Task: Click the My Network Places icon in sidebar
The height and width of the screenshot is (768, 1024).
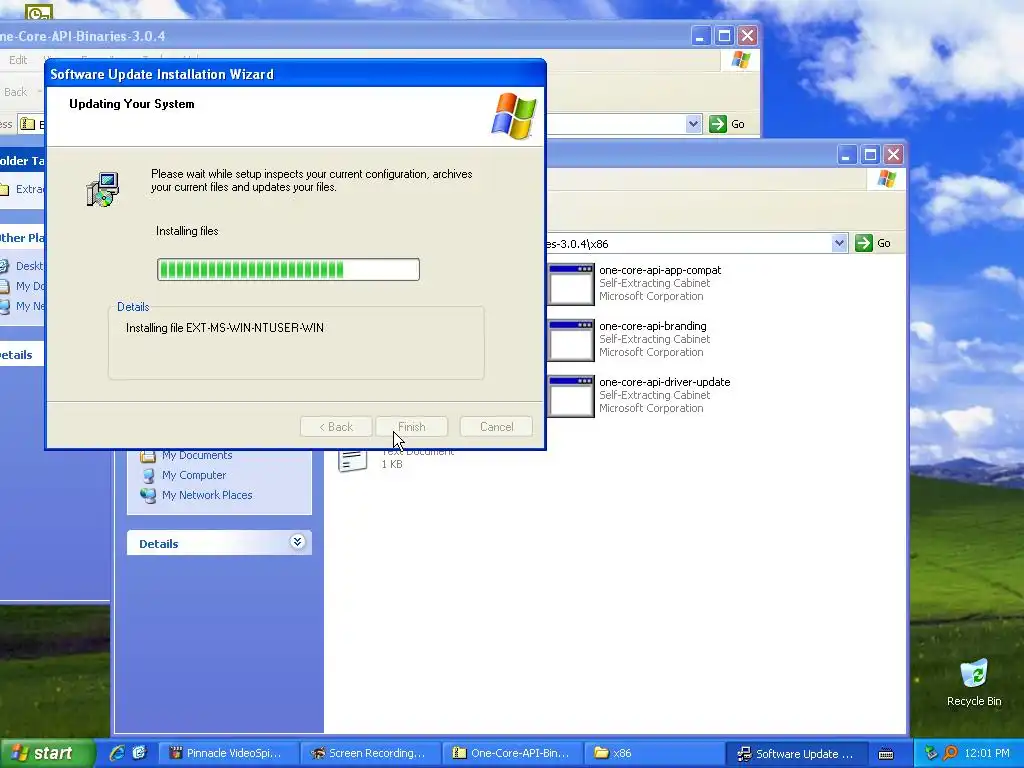Action: click(x=148, y=496)
